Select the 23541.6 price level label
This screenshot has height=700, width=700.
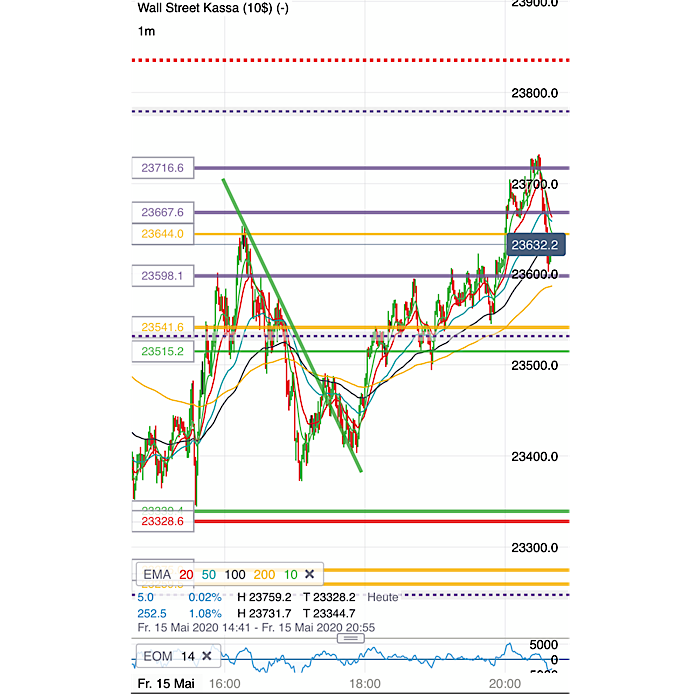pyautogui.click(x=163, y=327)
